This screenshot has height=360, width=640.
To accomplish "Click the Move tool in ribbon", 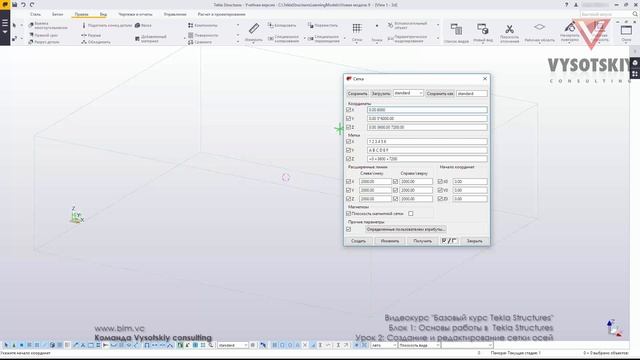I will tap(322, 25).
